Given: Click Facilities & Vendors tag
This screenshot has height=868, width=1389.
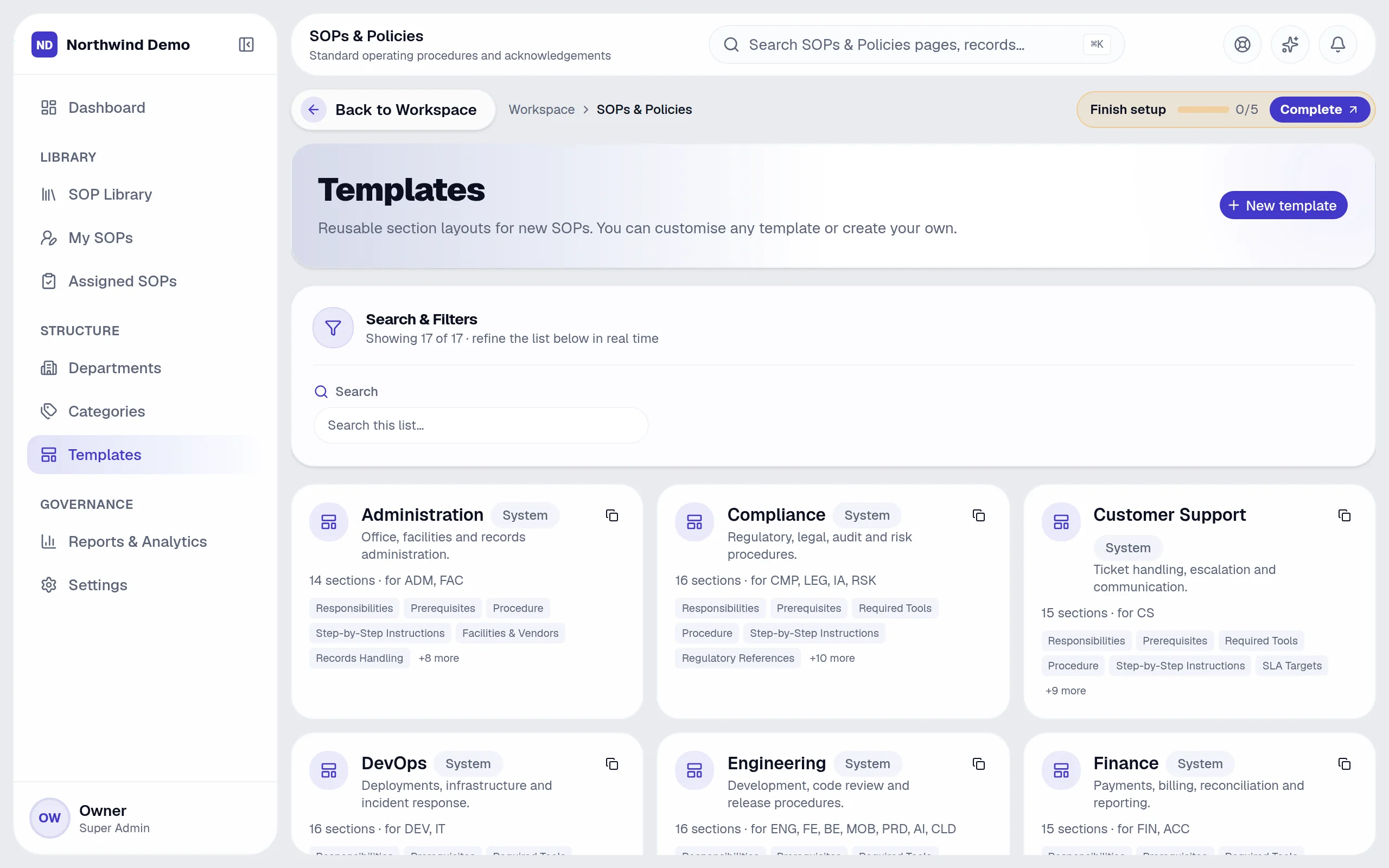Looking at the screenshot, I should point(510,633).
